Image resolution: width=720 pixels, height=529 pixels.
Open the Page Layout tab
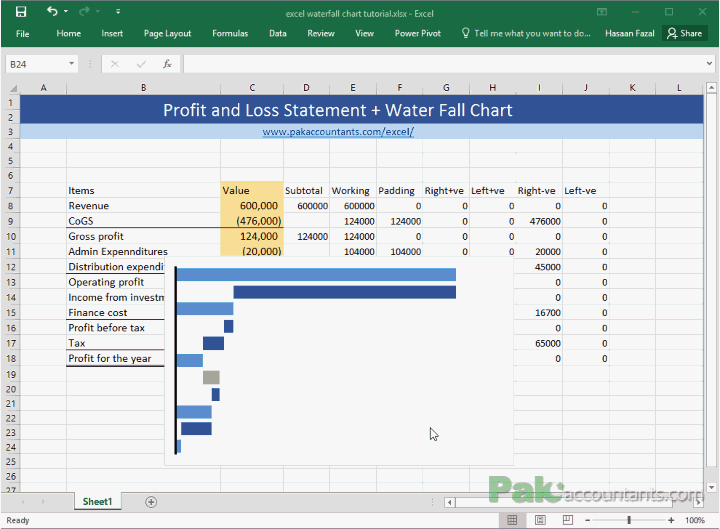pos(167,34)
